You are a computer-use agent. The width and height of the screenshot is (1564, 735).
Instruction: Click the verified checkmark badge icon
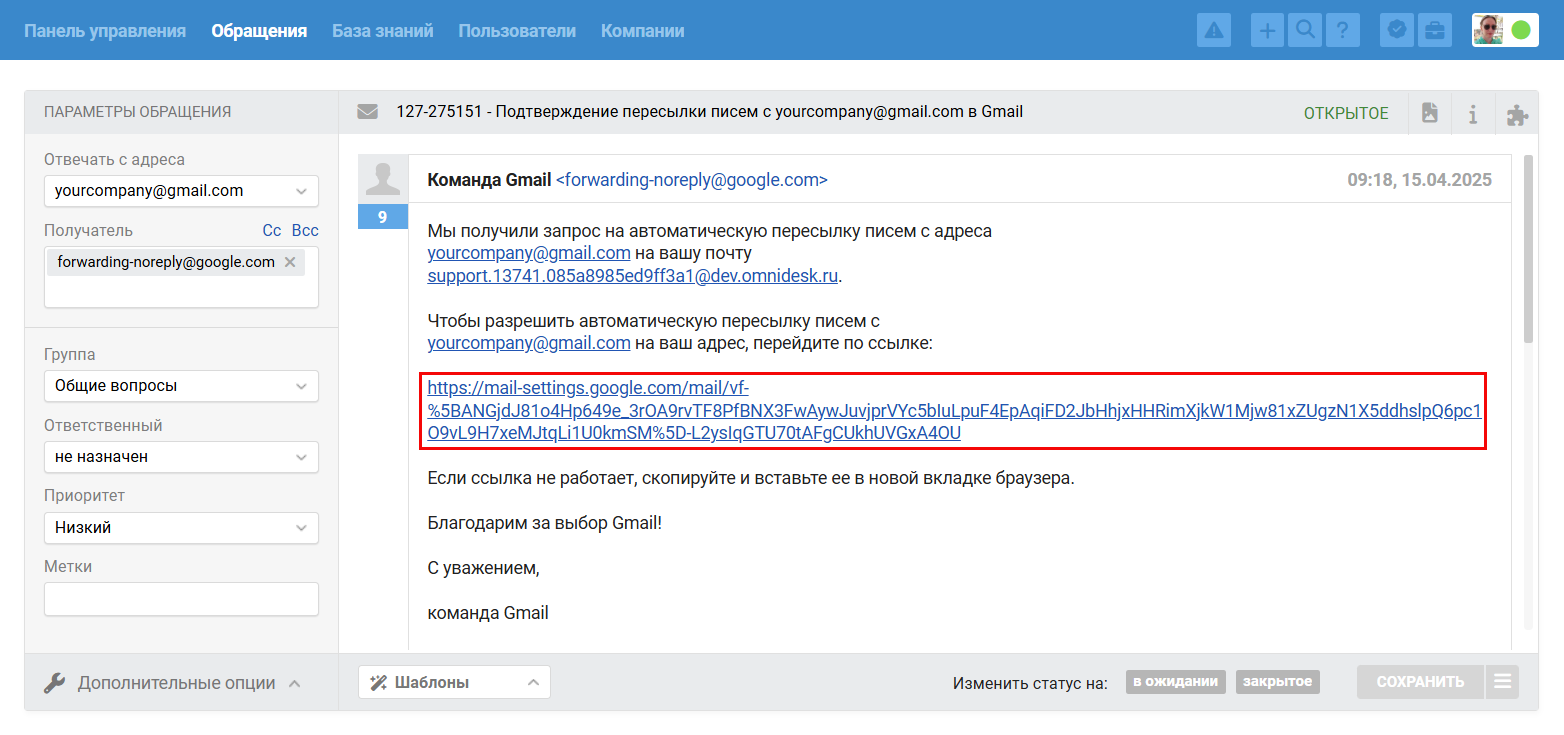point(1397,31)
